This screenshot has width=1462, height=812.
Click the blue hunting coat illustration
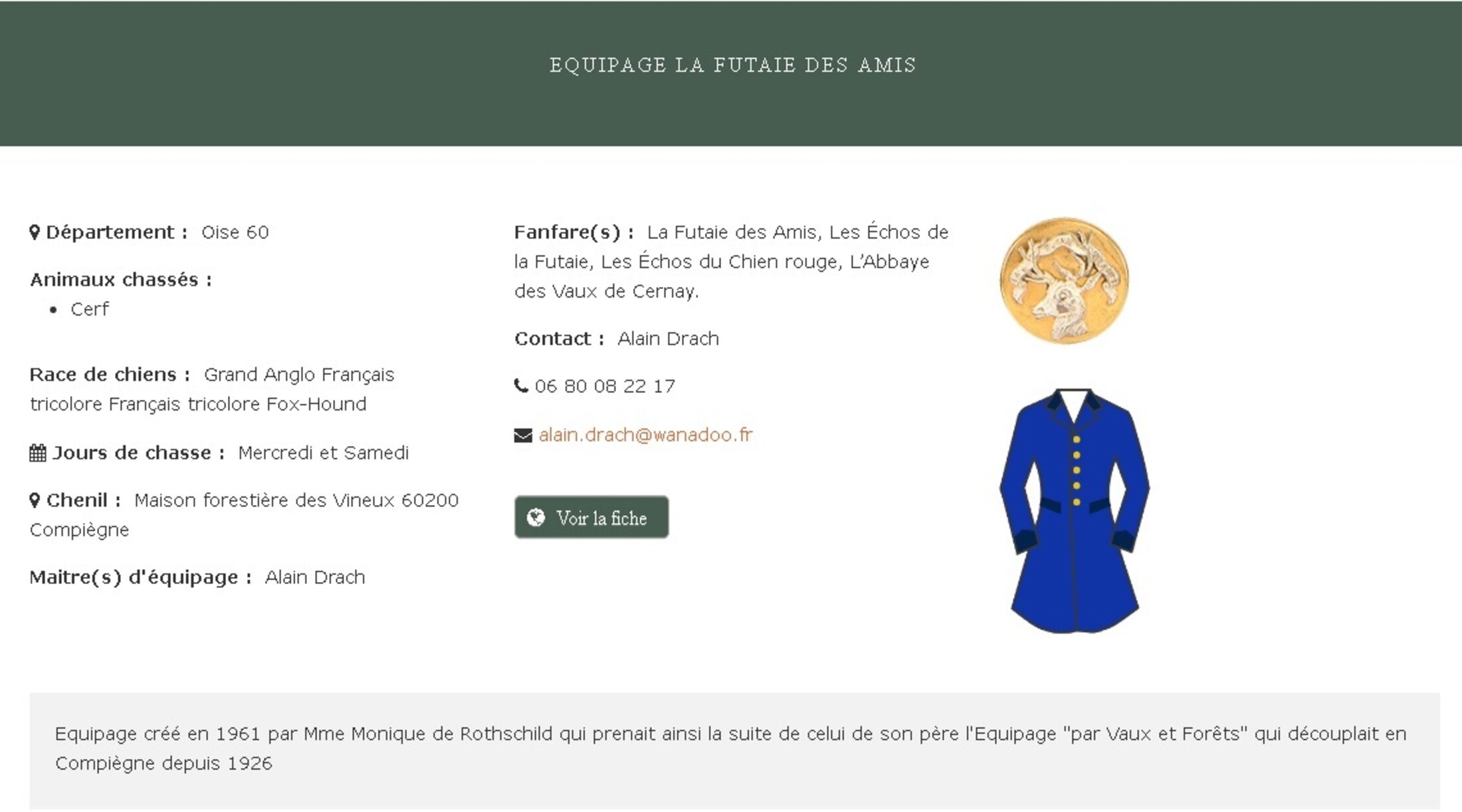pyautogui.click(x=1075, y=510)
